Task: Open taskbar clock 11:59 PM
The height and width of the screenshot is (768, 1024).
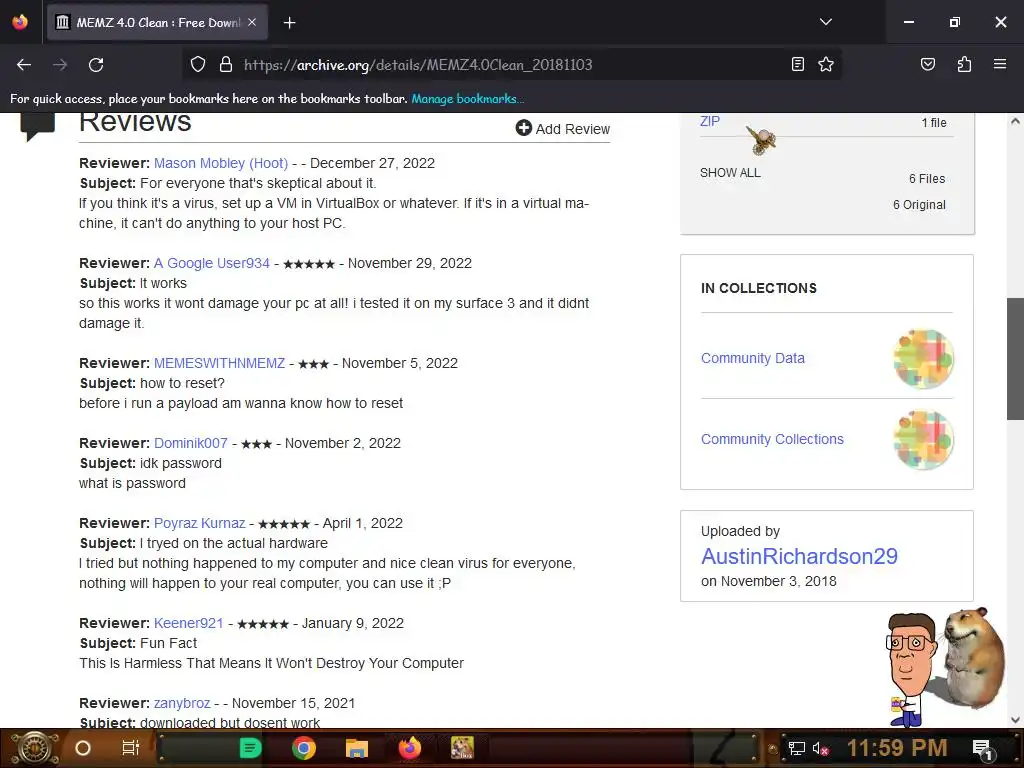Action: tap(897, 748)
